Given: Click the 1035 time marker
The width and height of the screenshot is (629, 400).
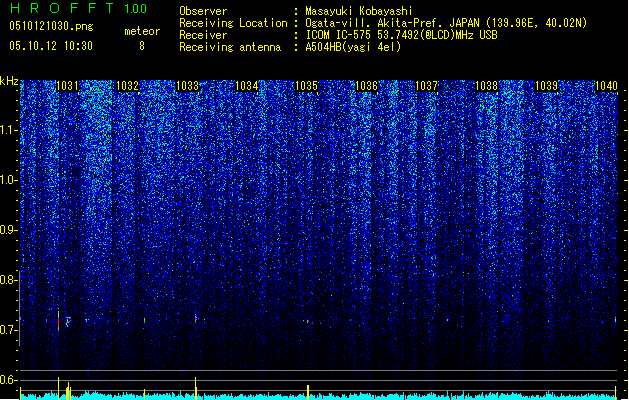Looking at the screenshot, I should [306, 86].
